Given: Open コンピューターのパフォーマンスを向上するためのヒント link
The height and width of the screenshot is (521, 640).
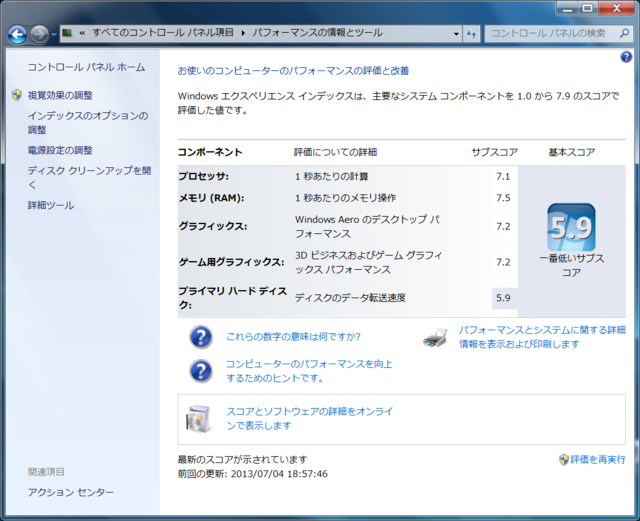Looking at the screenshot, I should [309, 371].
